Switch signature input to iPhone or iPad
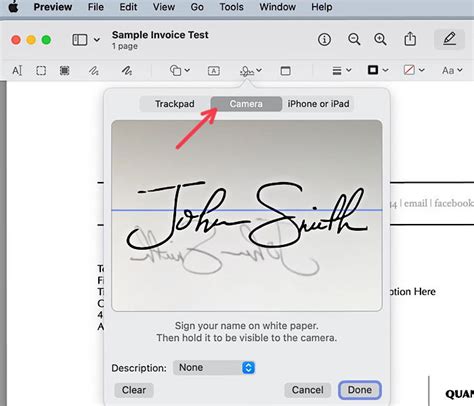 pyautogui.click(x=318, y=104)
